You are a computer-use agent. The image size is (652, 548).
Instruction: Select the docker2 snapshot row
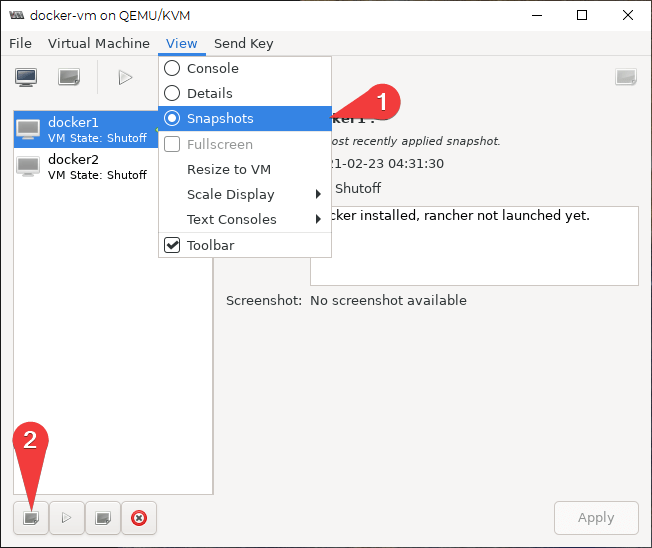[86, 166]
